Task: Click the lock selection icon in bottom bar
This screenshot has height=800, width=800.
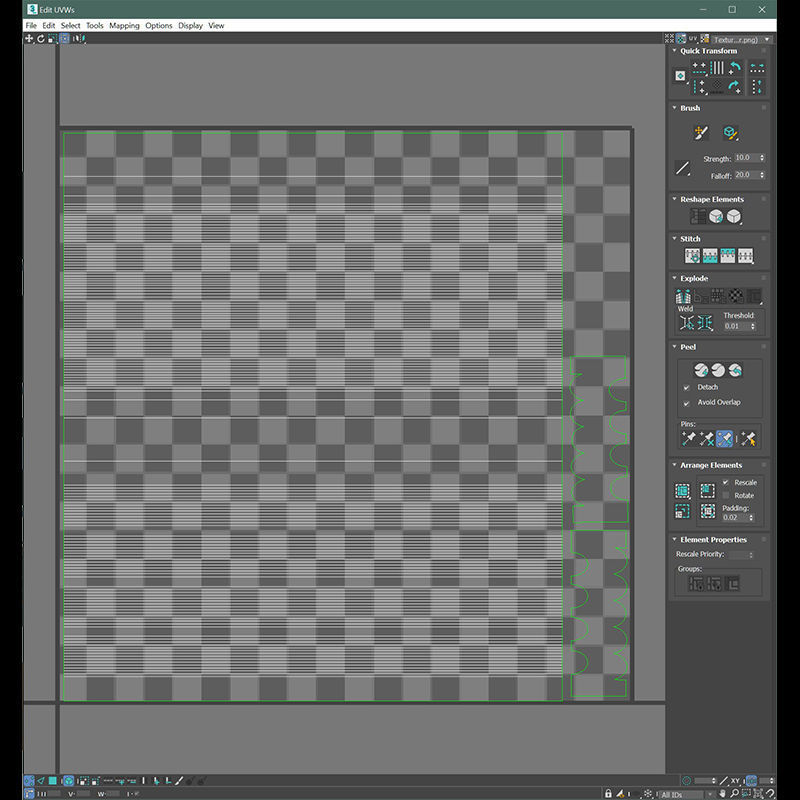Action: (608, 793)
